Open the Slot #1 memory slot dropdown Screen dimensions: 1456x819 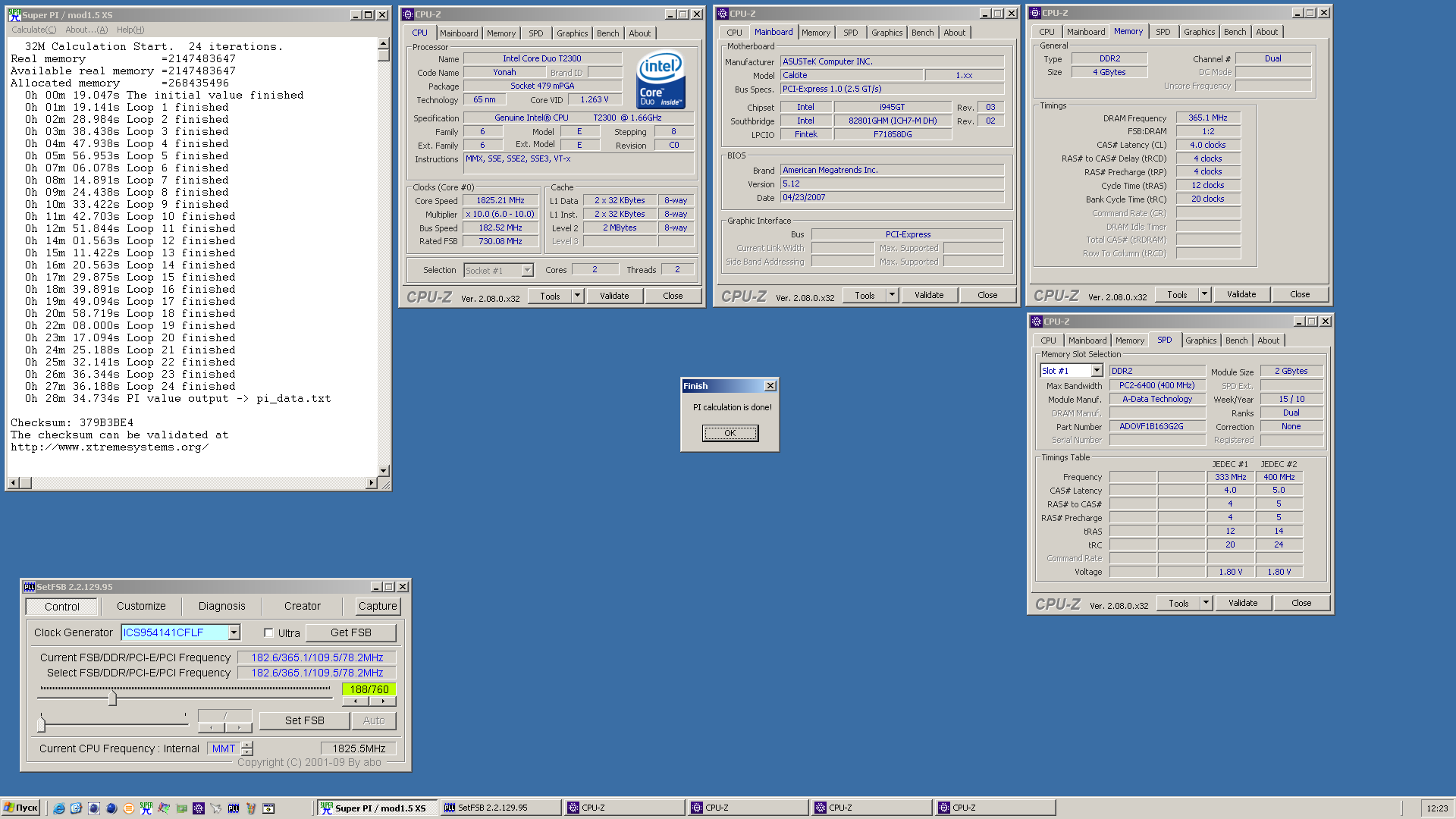pos(1097,371)
